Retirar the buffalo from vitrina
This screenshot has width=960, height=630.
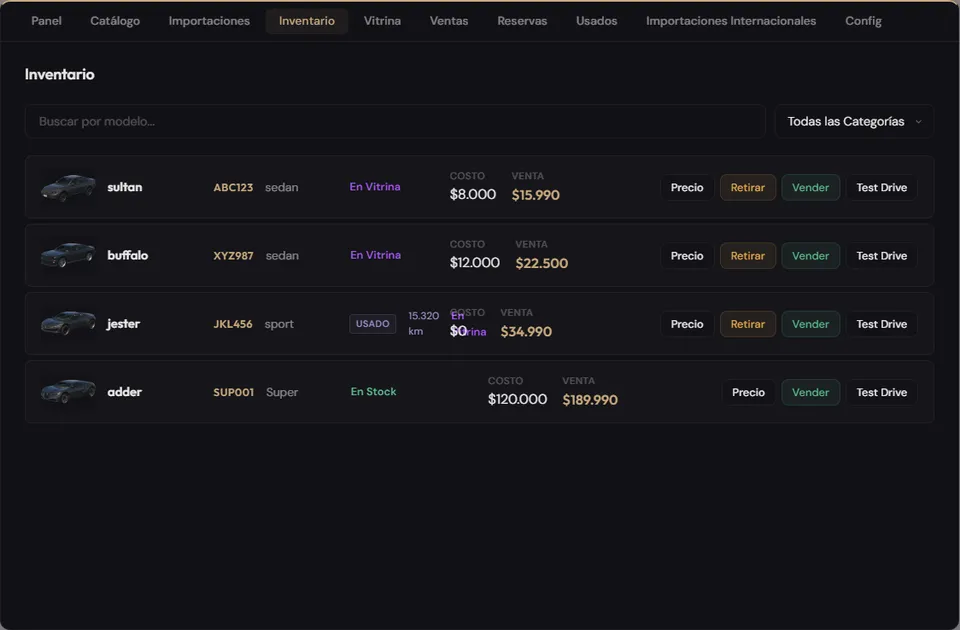coord(748,255)
